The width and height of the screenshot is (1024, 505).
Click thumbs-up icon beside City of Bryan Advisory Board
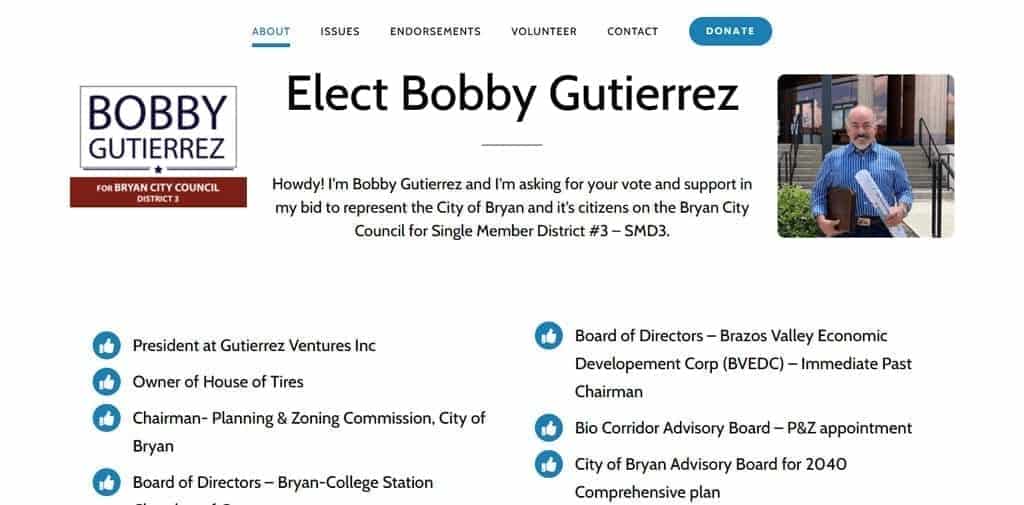click(x=548, y=464)
